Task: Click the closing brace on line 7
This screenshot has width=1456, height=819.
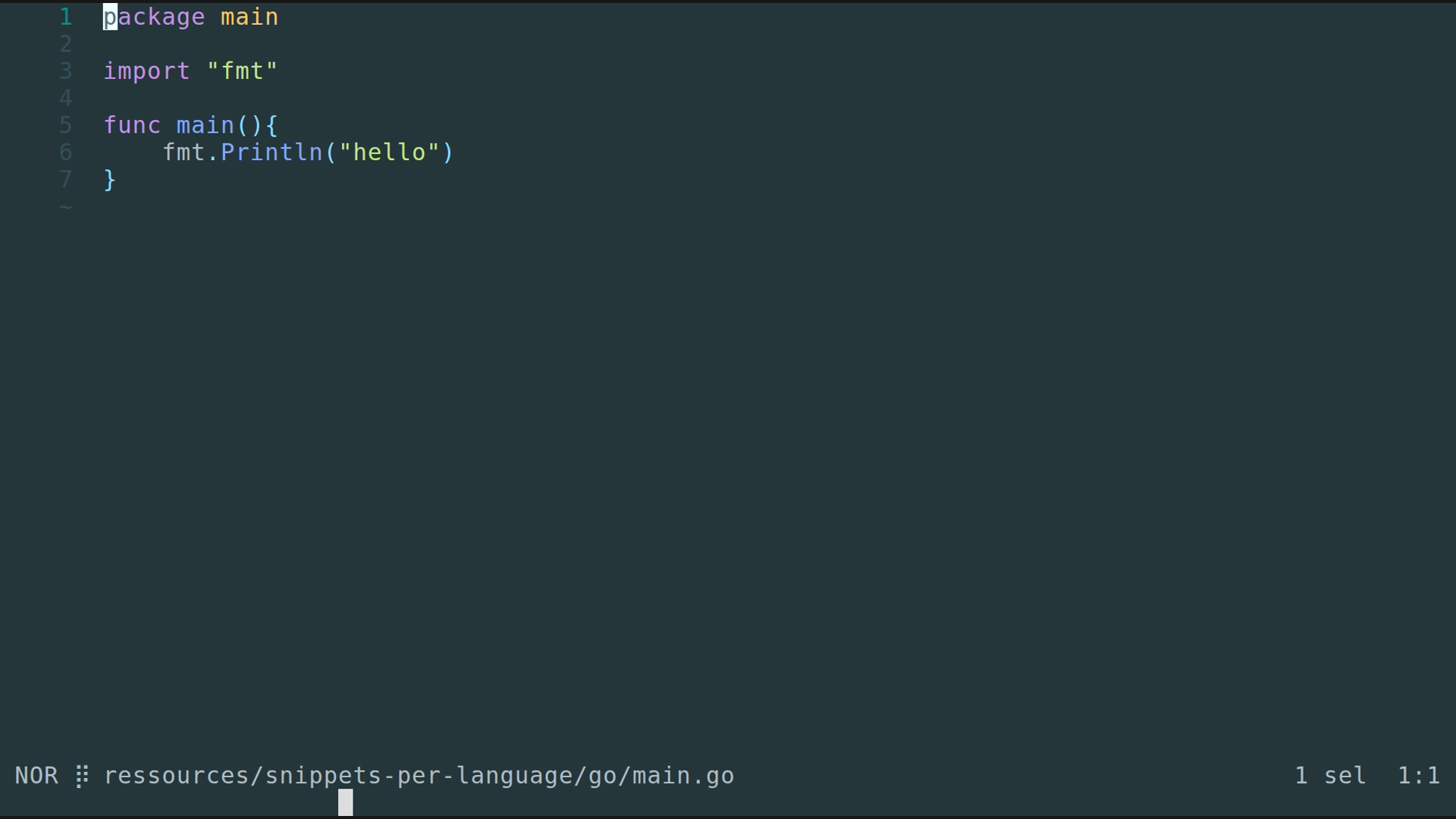Action: [110, 180]
